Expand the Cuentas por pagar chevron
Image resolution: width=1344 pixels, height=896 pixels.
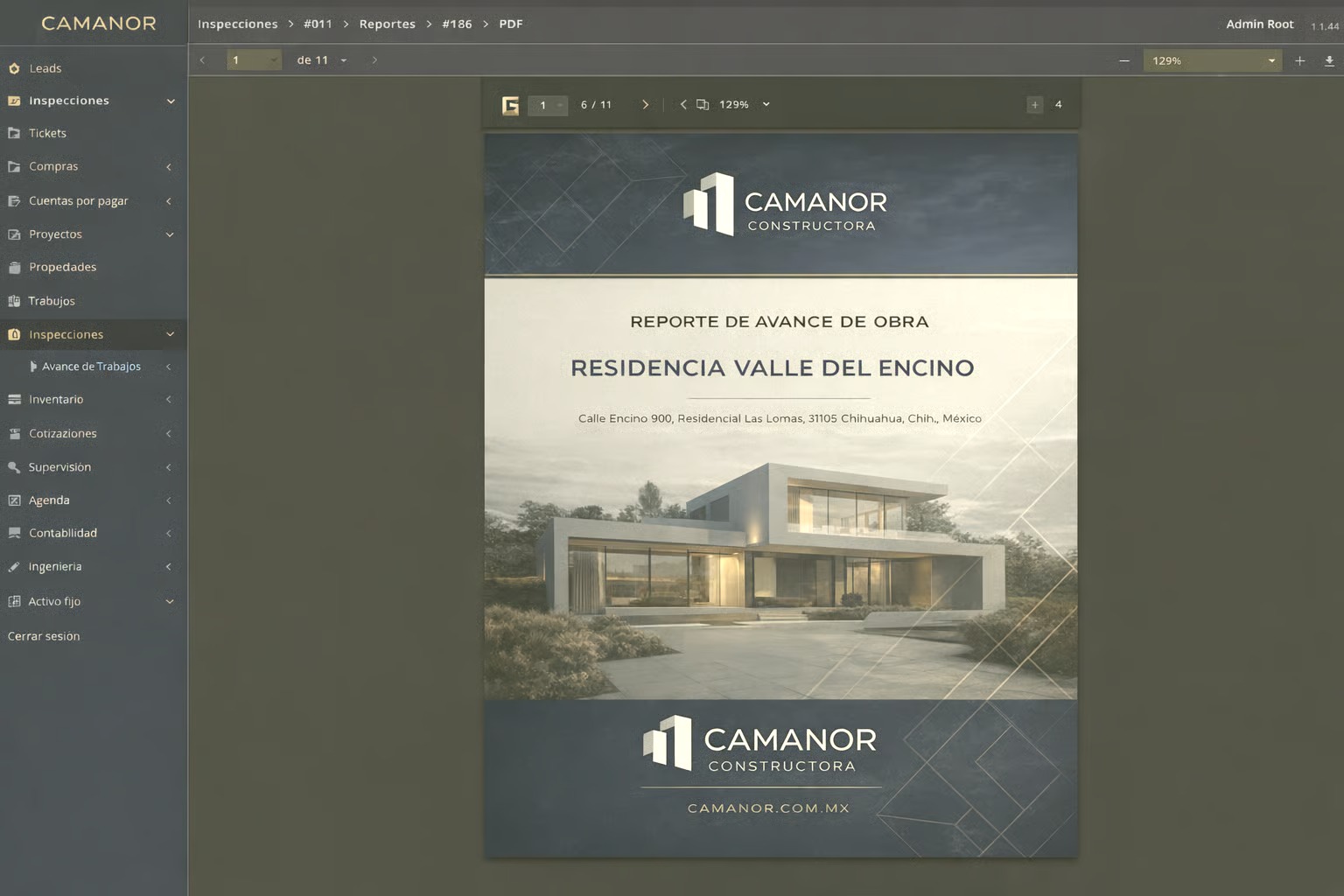pos(169,201)
